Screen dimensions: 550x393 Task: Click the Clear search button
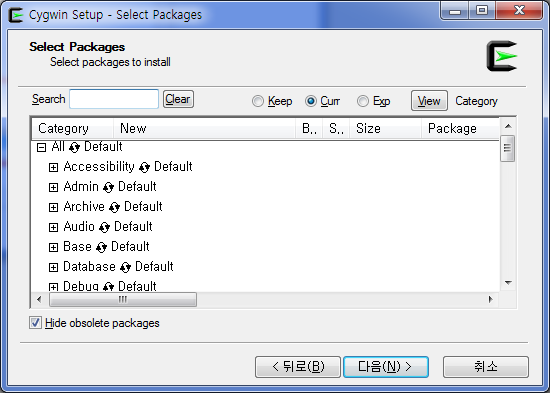178,99
